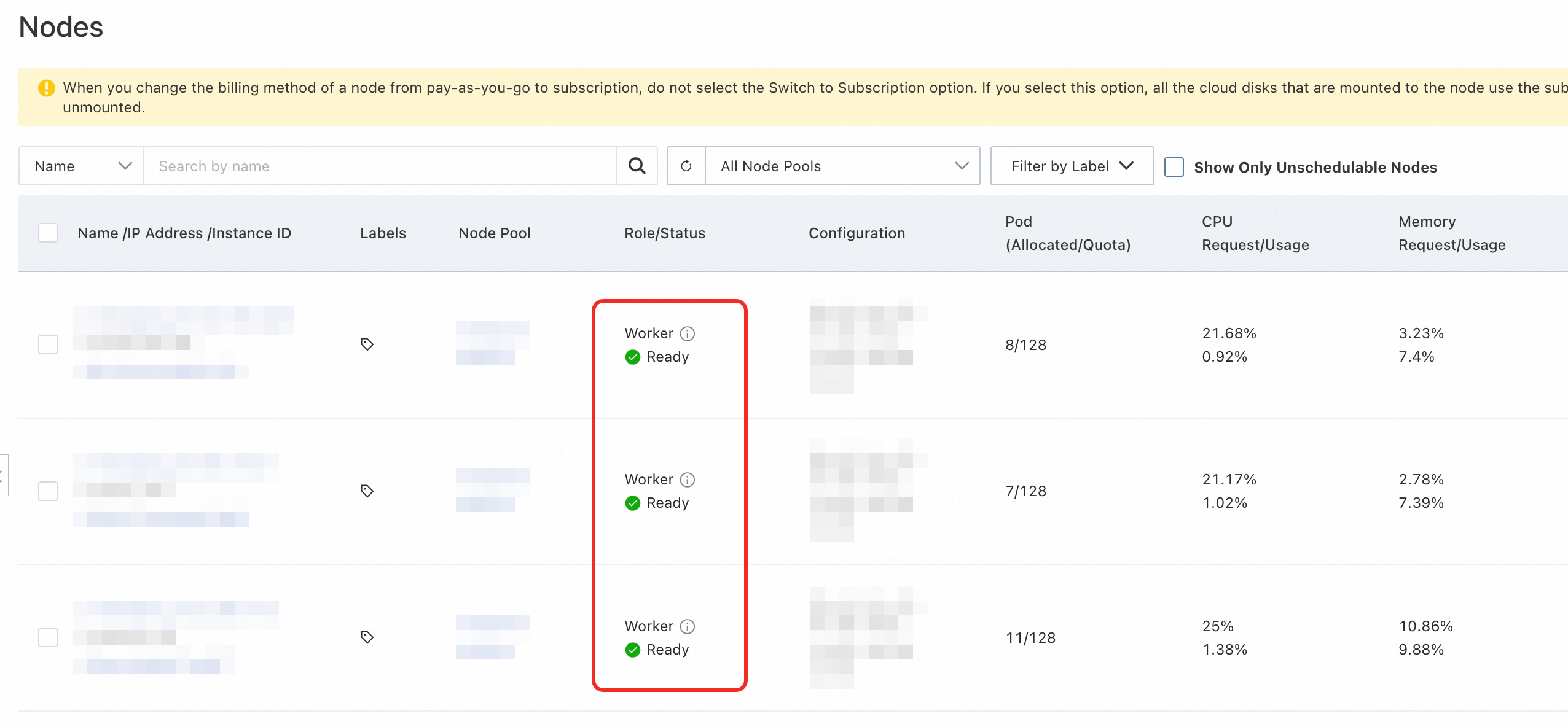Open the blurred instance ID link in second row
1568x727 pixels.
point(161,519)
